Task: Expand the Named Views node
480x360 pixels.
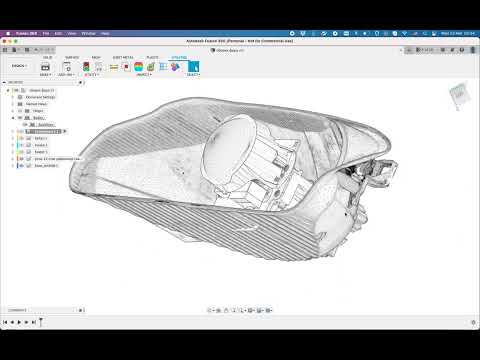Action: 13,104
